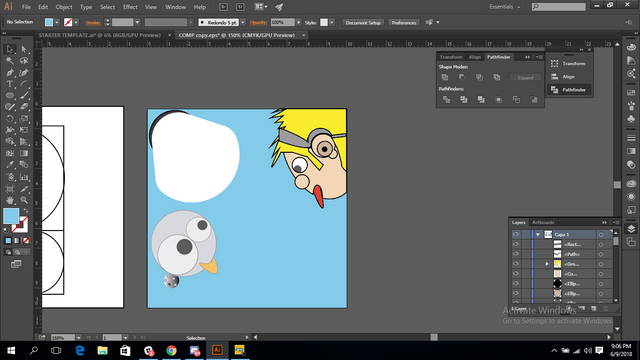
Task: Toggle visibility of <Gro...> group sublayer
Action: (x=516, y=264)
